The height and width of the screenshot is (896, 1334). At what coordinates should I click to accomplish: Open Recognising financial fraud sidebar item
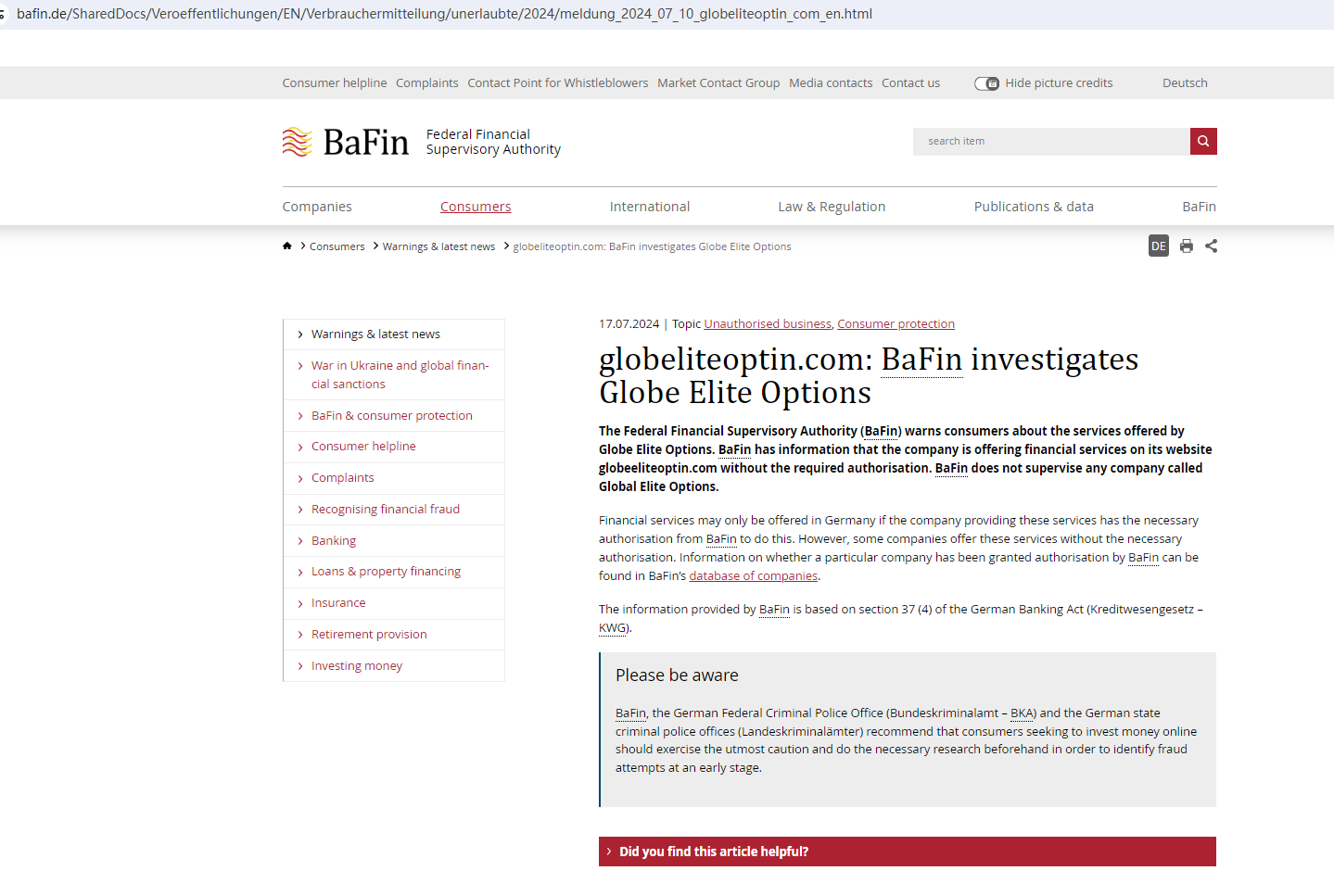(x=394, y=510)
